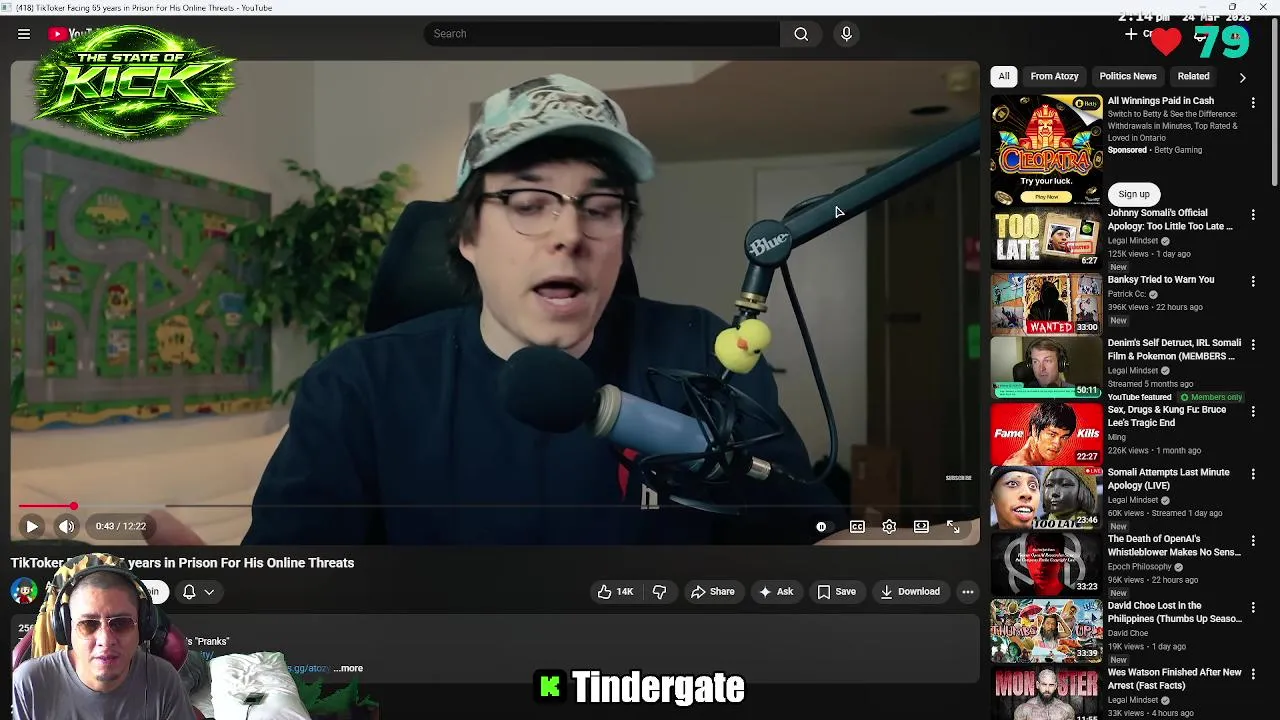The image size is (1280, 720).
Task: Open options for Bruce Lee video
Action: pyautogui.click(x=1252, y=412)
